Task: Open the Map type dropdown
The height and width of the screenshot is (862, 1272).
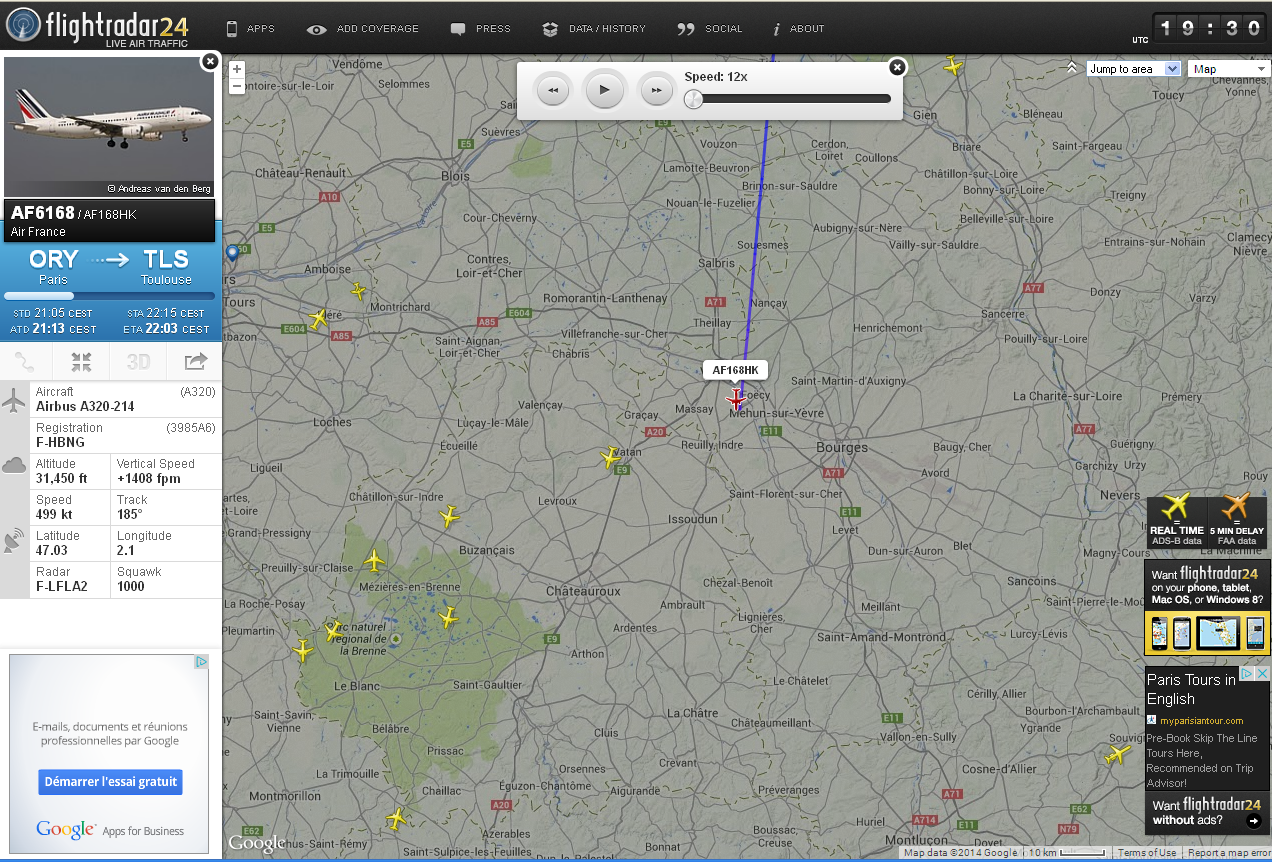Action: pyautogui.click(x=1228, y=69)
